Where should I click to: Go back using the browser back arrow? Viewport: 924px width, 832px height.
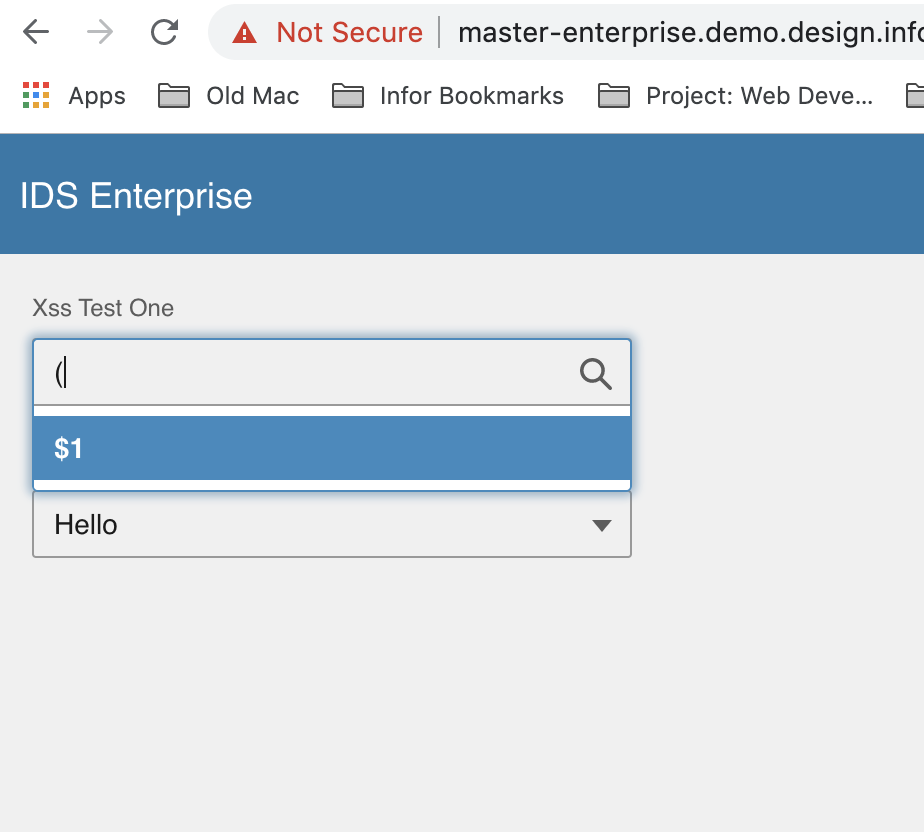(x=35, y=32)
